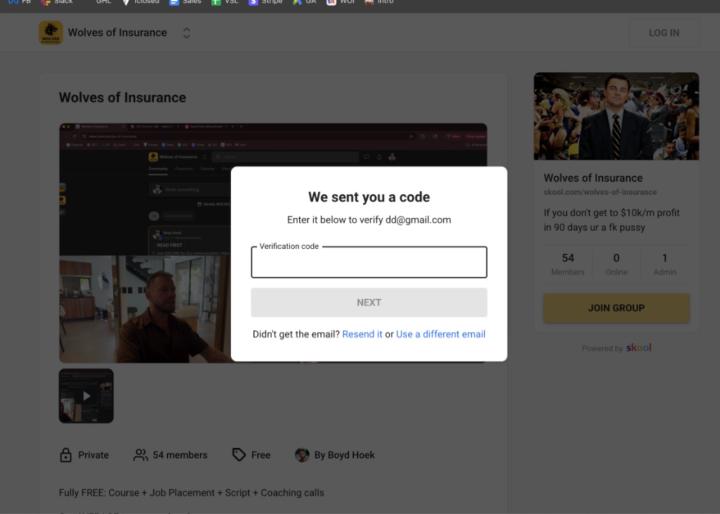Screen dimensions: 720x514
Task: Click the 54 members people icon
Action: pyautogui.click(x=140, y=455)
